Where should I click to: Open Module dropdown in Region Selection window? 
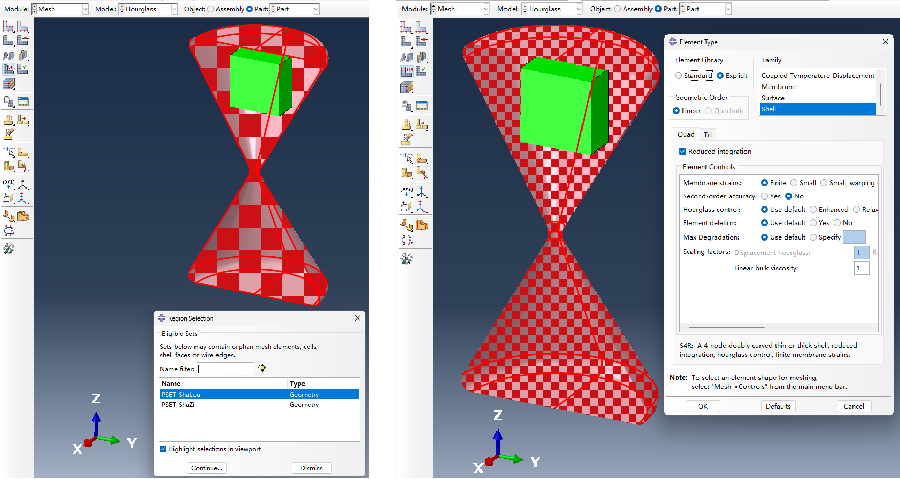60,9
